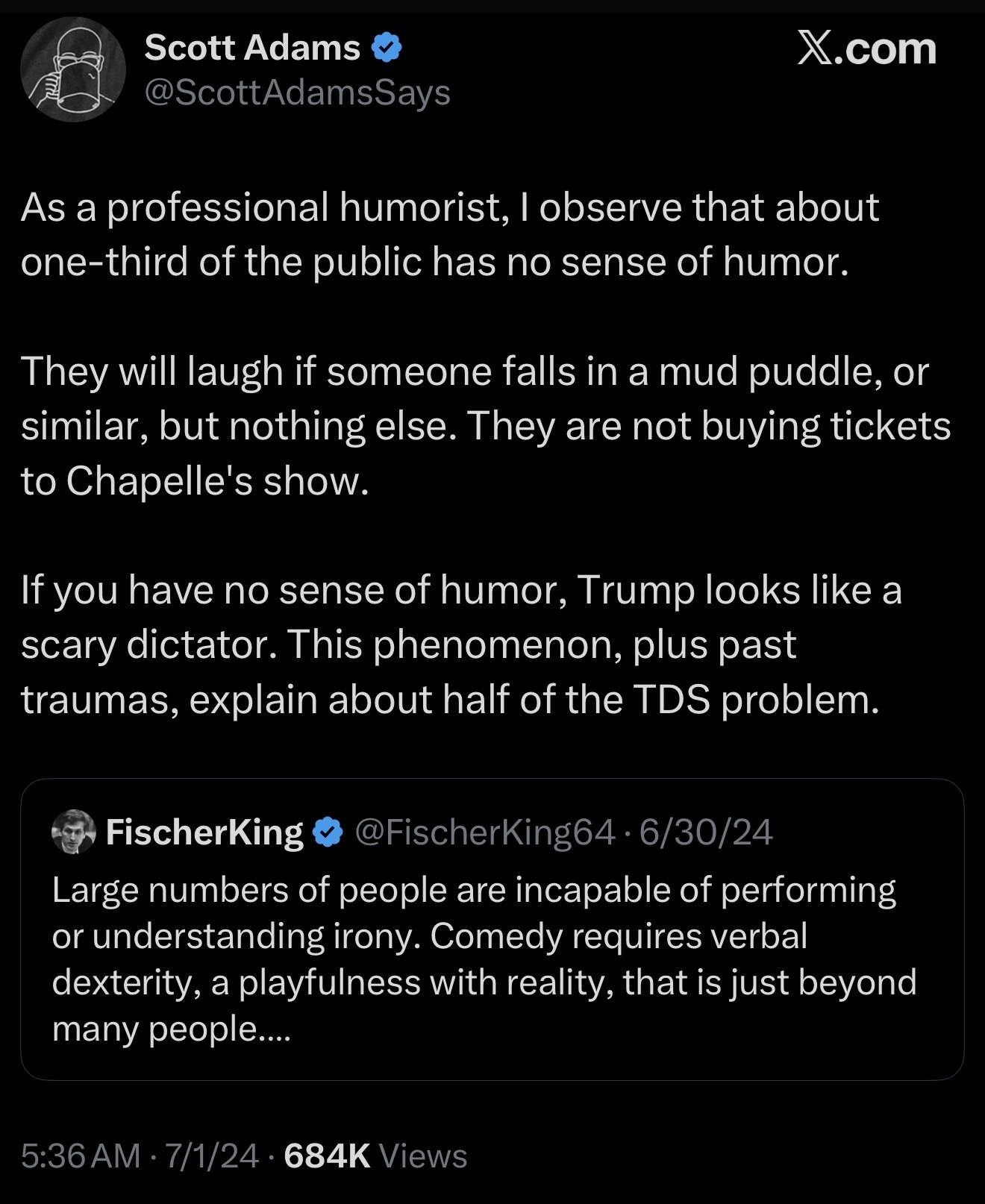Click the "As a professional humorist" paragraph

point(449,234)
